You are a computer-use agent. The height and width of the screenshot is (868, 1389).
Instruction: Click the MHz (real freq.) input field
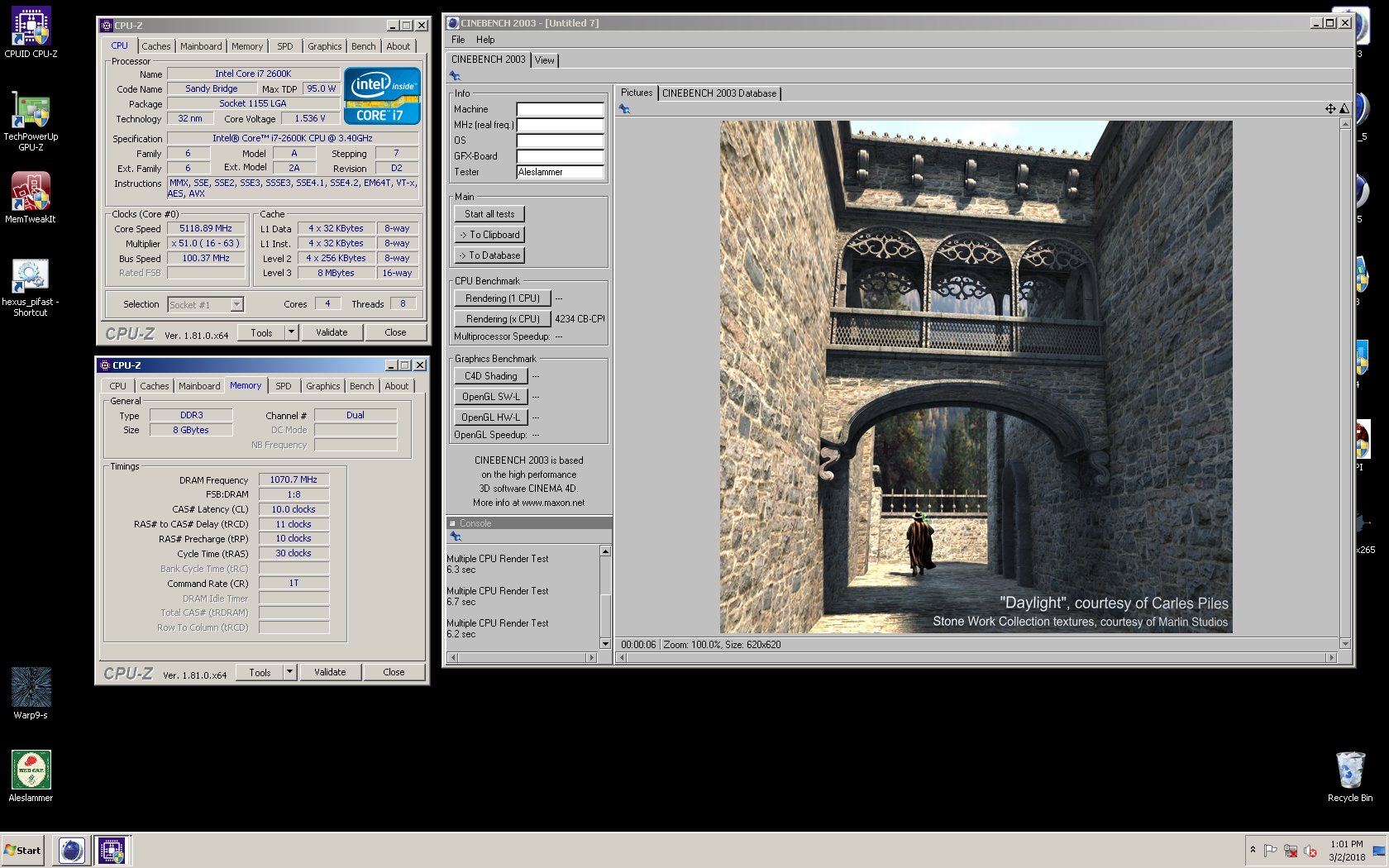(x=561, y=125)
